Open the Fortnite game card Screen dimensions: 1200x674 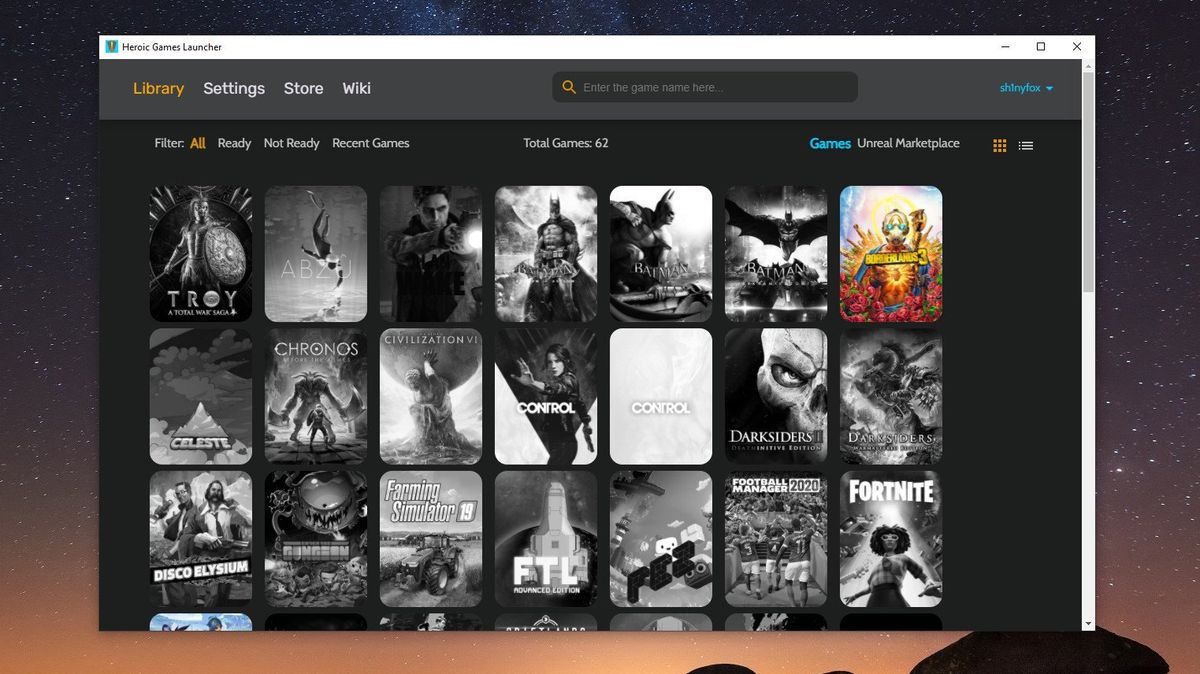pyautogui.click(x=891, y=540)
